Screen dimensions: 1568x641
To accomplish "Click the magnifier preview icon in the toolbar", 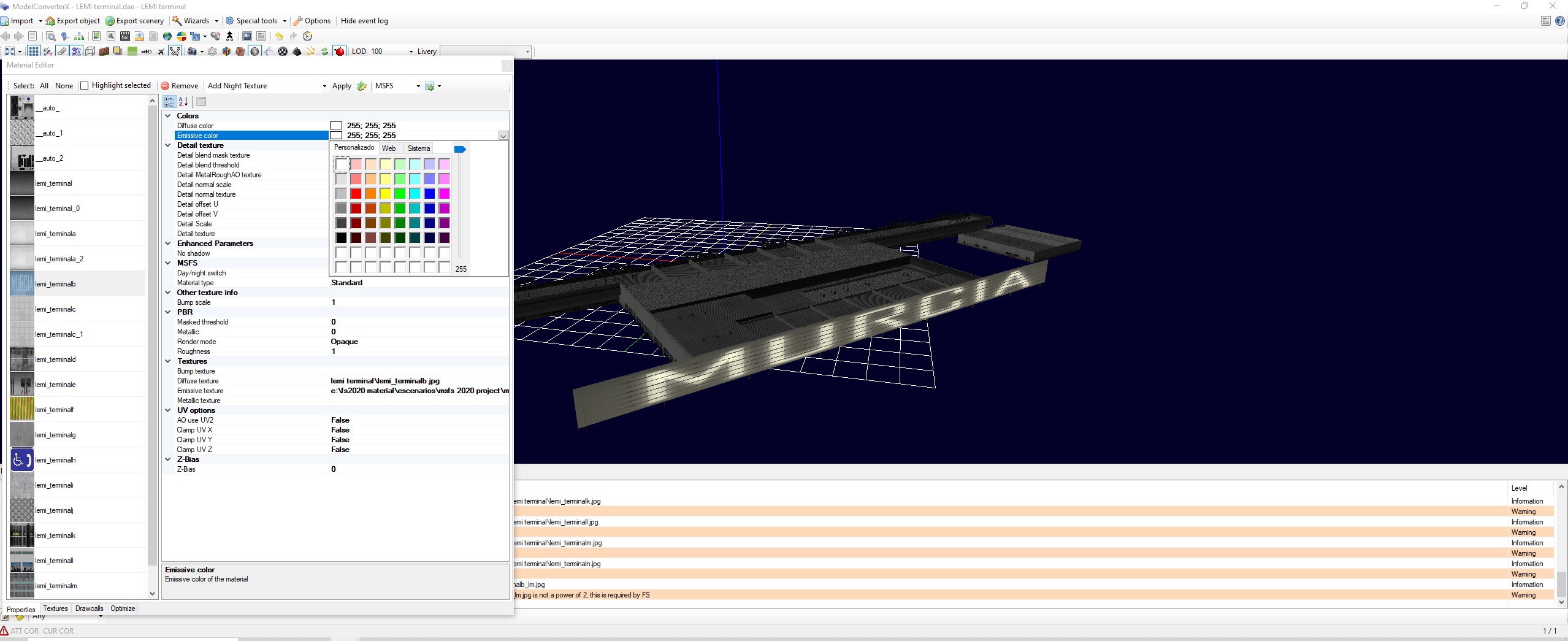I will (x=51, y=36).
